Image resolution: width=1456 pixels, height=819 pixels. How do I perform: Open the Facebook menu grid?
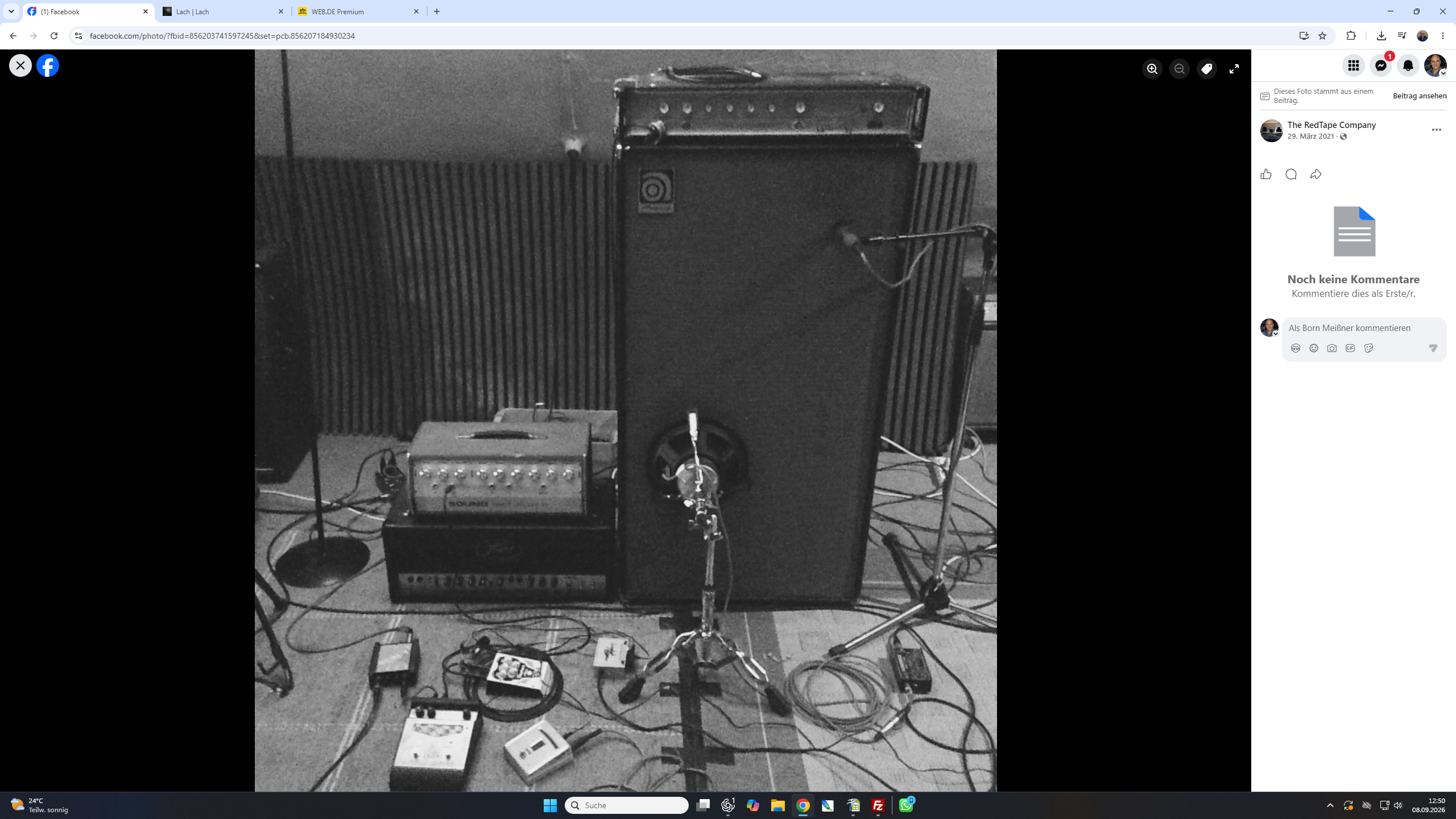tap(1354, 65)
